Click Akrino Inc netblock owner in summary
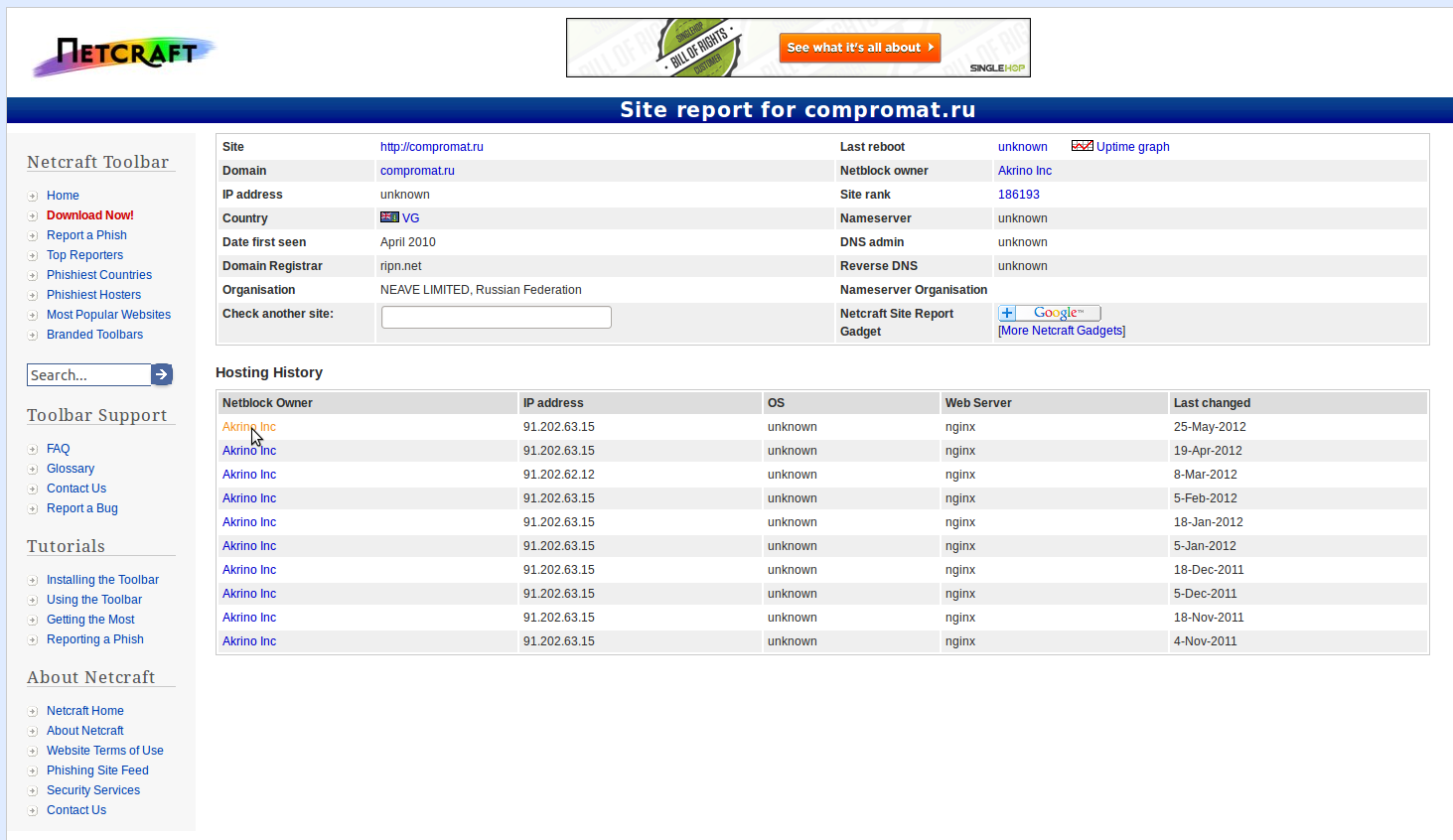The height and width of the screenshot is (840, 1453). pos(1025,171)
